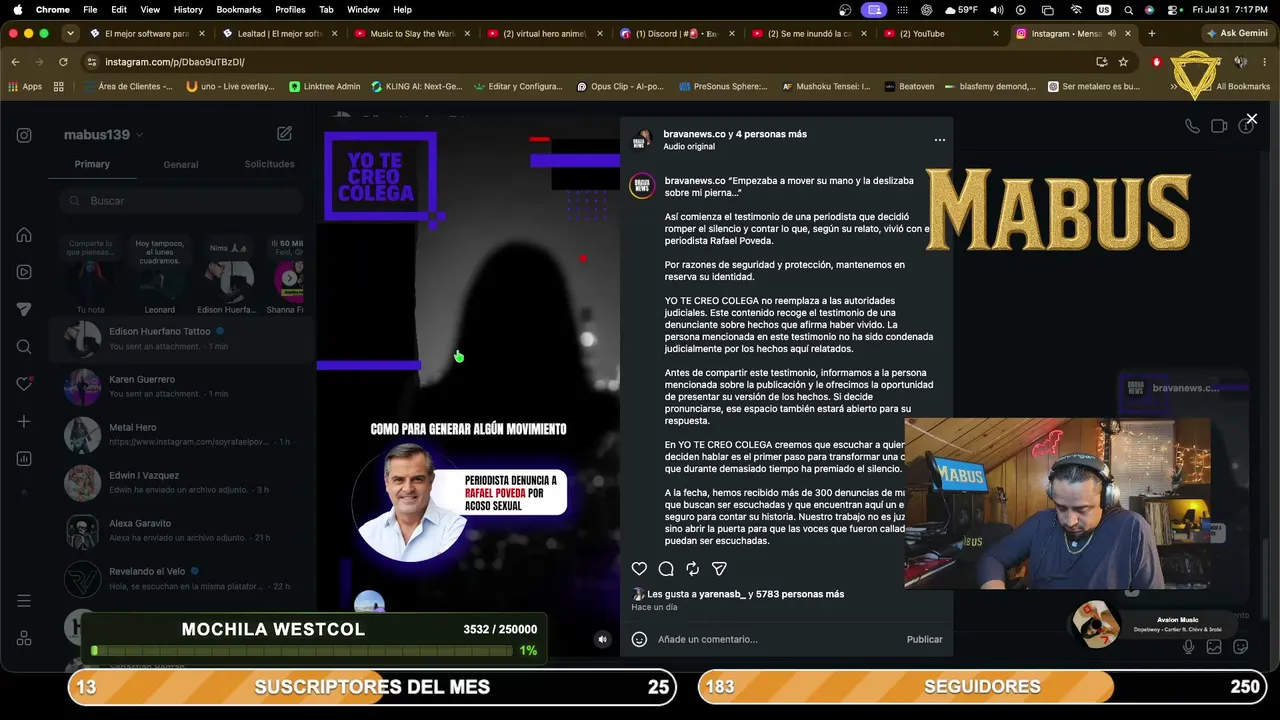Open Ask Gemini in Chrome
Image resolution: width=1280 pixels, height=720 pixels.
click(x=1237, y=33)
